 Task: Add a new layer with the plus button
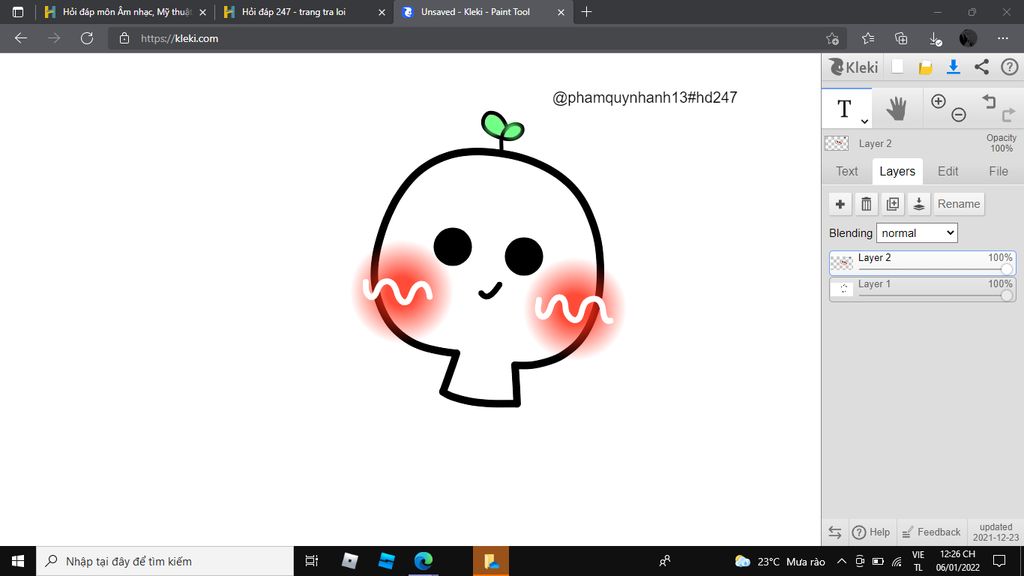coord(840,204)
